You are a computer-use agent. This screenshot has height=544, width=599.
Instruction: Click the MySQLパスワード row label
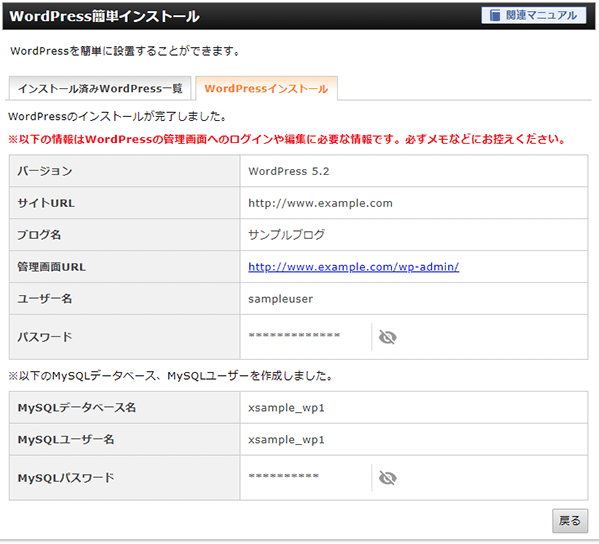coord(66,478)
